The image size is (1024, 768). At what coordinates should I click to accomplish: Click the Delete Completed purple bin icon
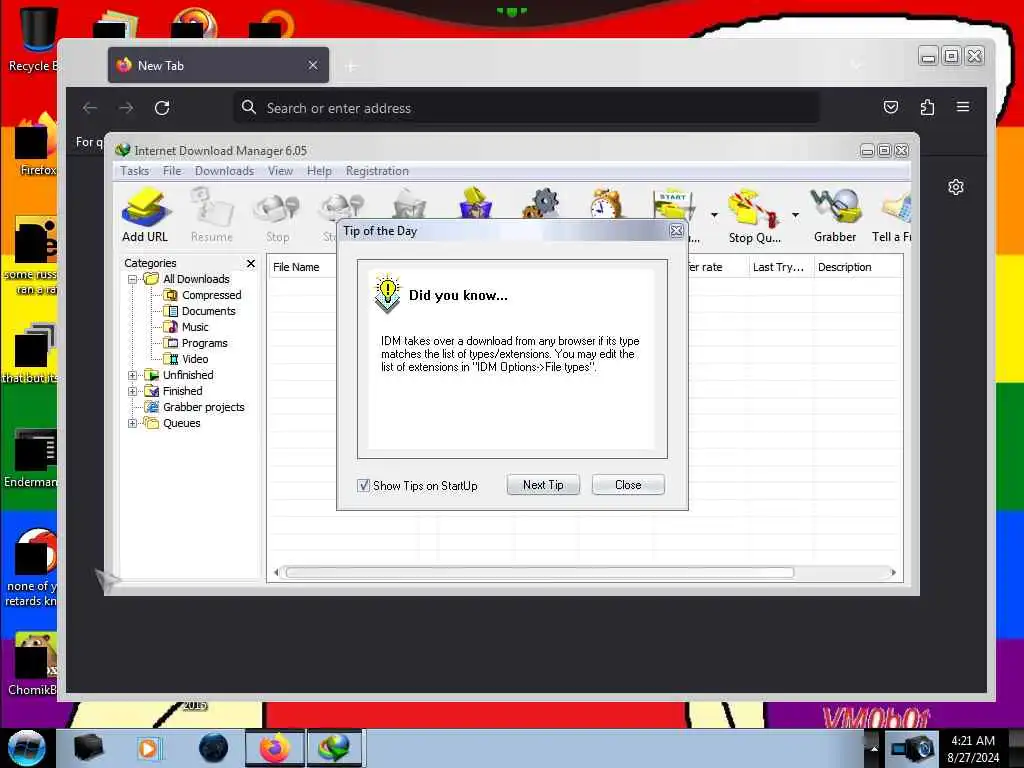475,203
